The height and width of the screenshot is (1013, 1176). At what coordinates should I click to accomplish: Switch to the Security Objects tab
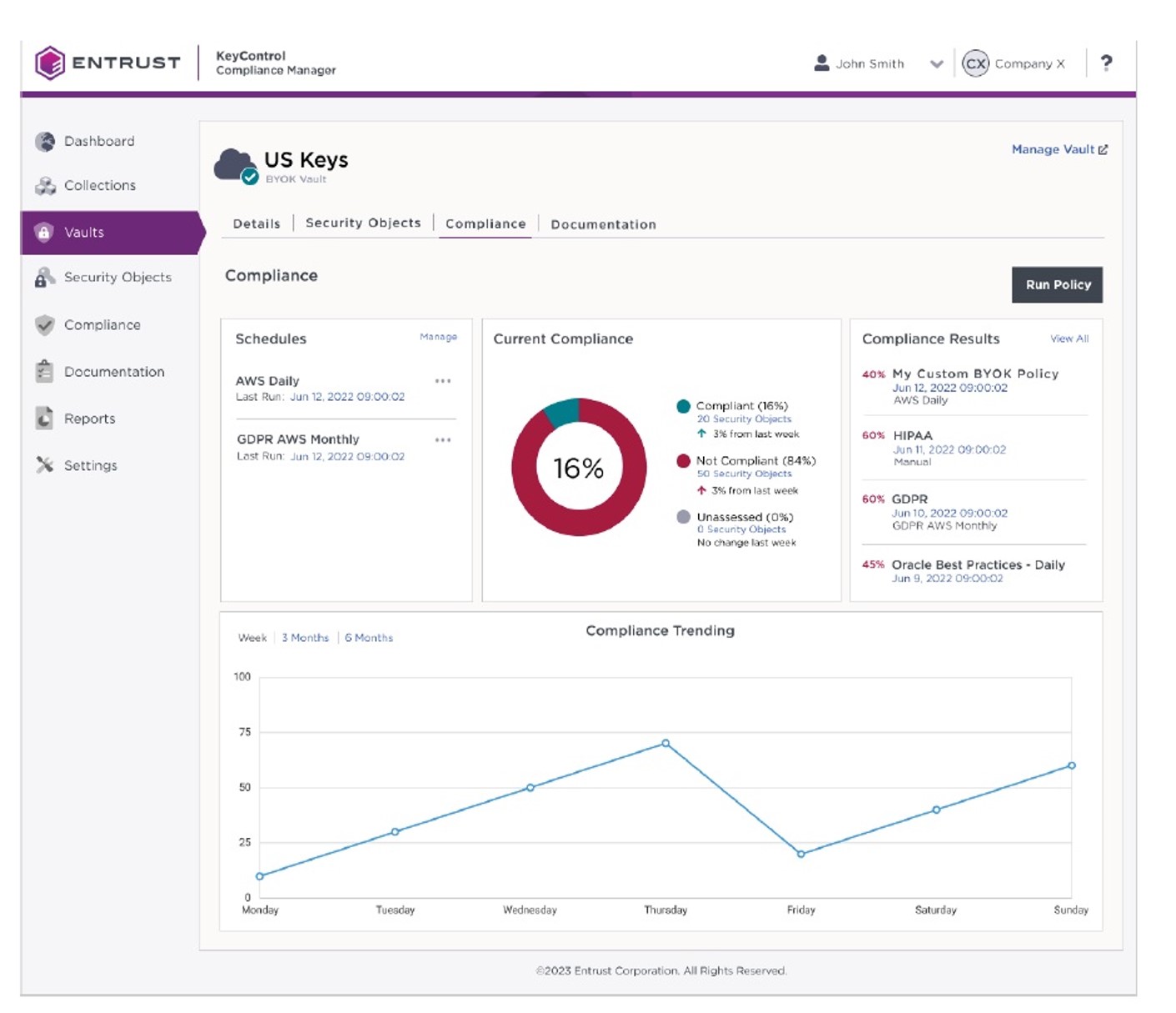pyautogui.click(x=363, y=223)
